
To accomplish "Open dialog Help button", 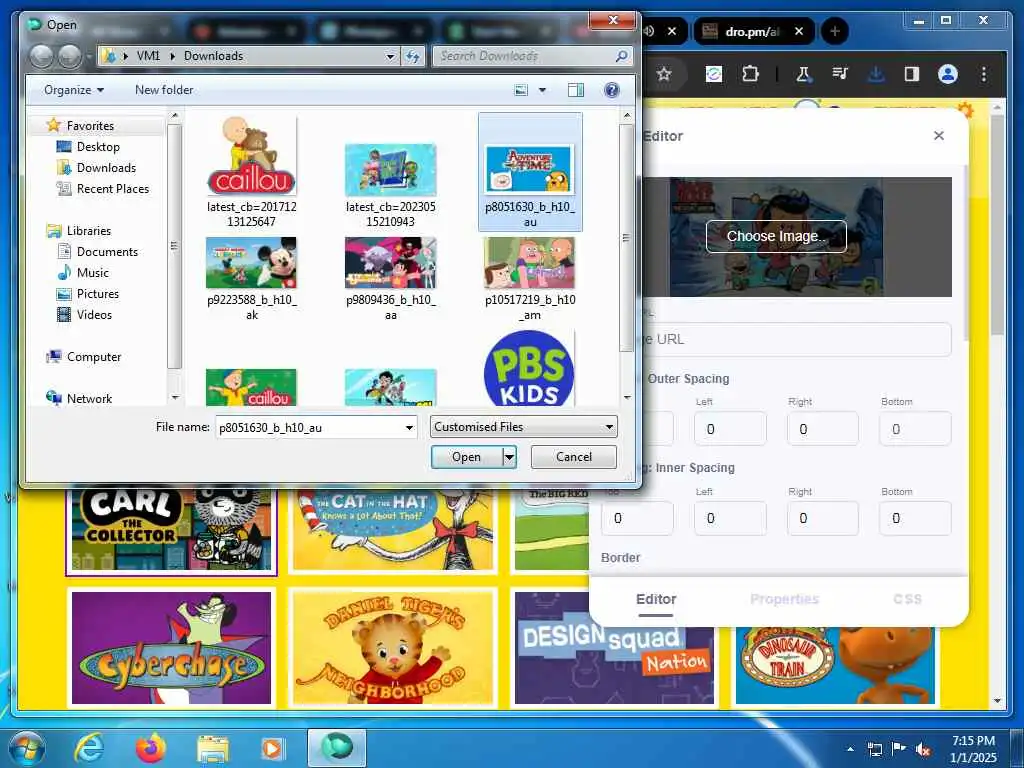I will (612, 90).
